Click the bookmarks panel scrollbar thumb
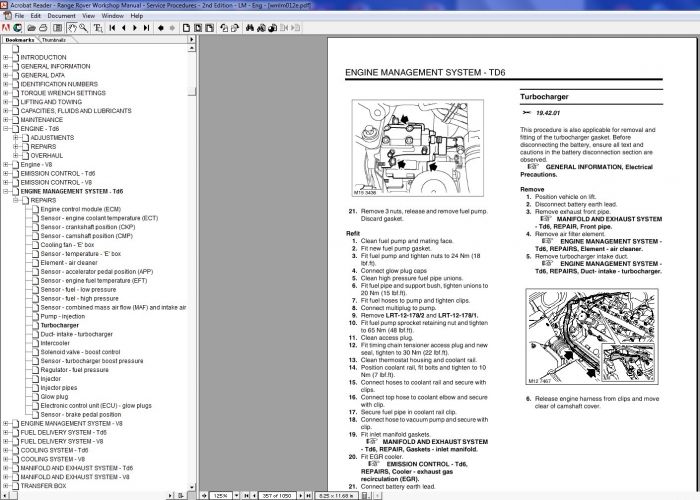The image size is (700, 500). point(192,91)
